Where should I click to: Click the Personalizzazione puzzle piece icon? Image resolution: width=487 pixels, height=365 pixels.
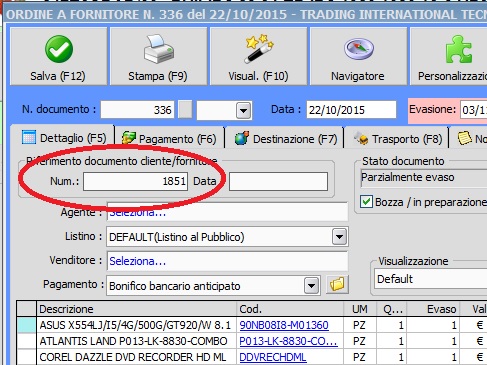tap(459, 49)
